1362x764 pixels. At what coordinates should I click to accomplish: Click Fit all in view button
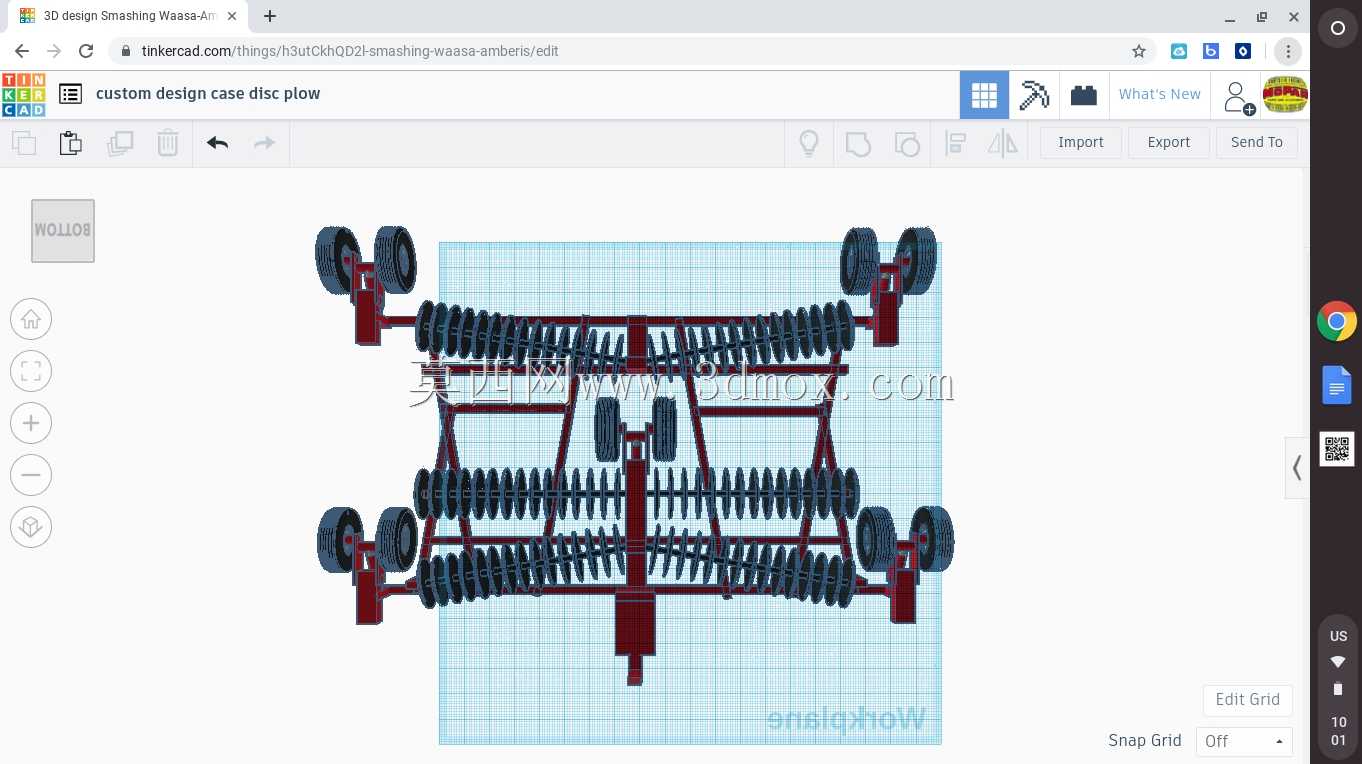(31, 371)
